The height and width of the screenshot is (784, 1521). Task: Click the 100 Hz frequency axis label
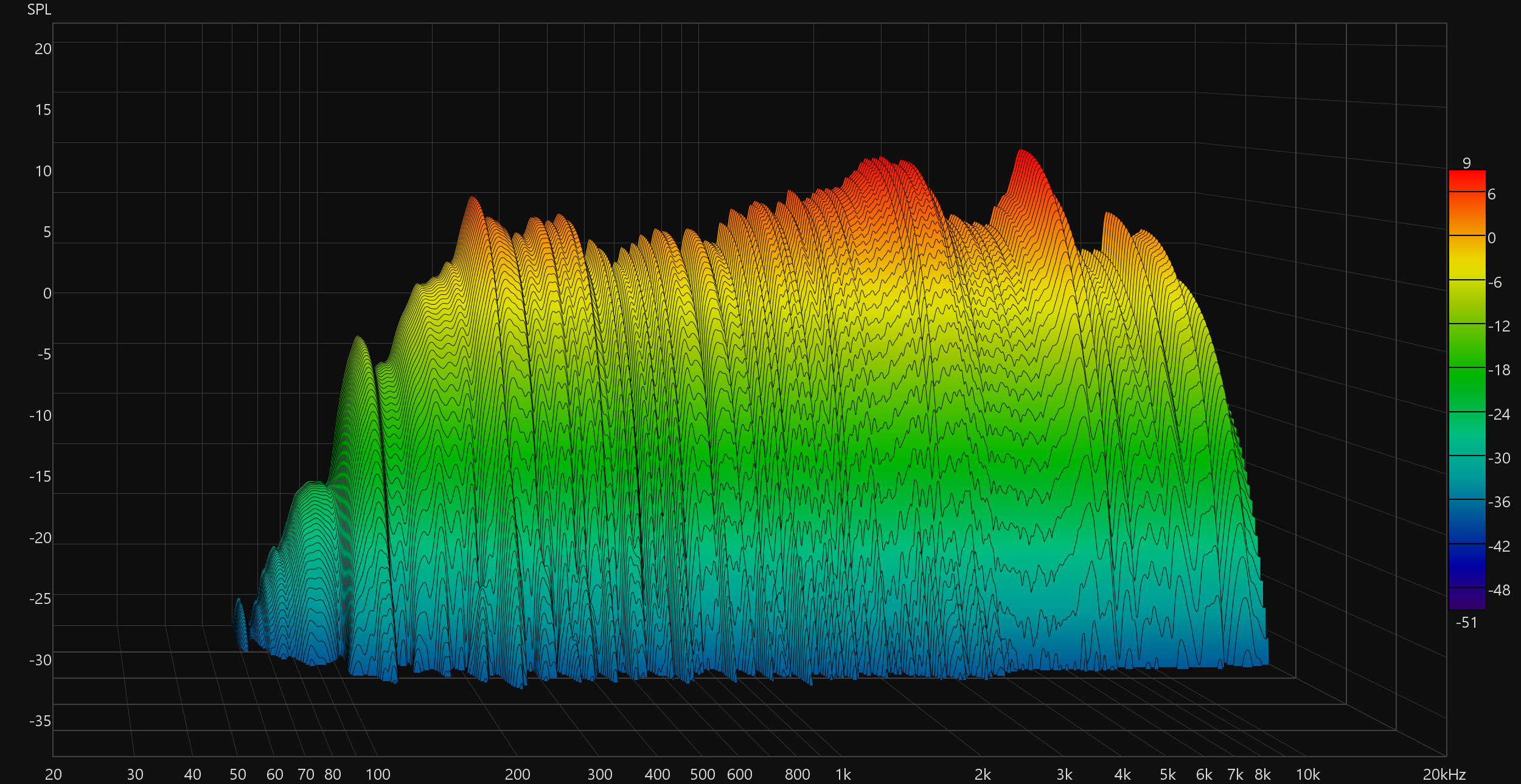click(377, 774)
